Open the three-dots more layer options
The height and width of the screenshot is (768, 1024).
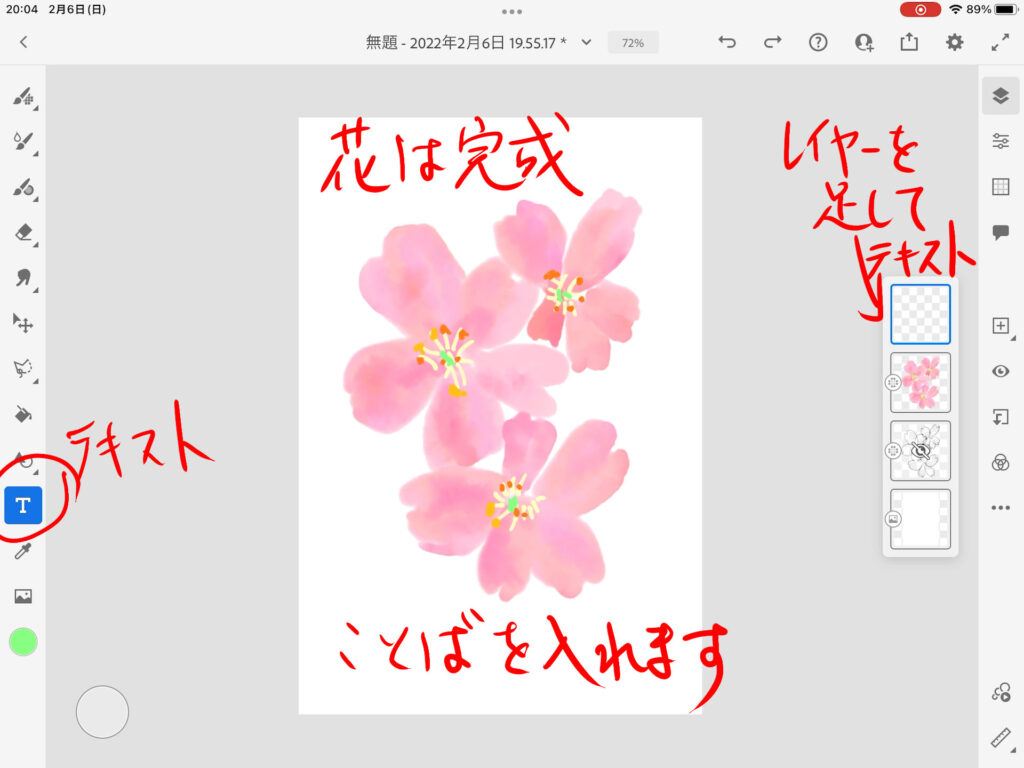[1000, 508]
